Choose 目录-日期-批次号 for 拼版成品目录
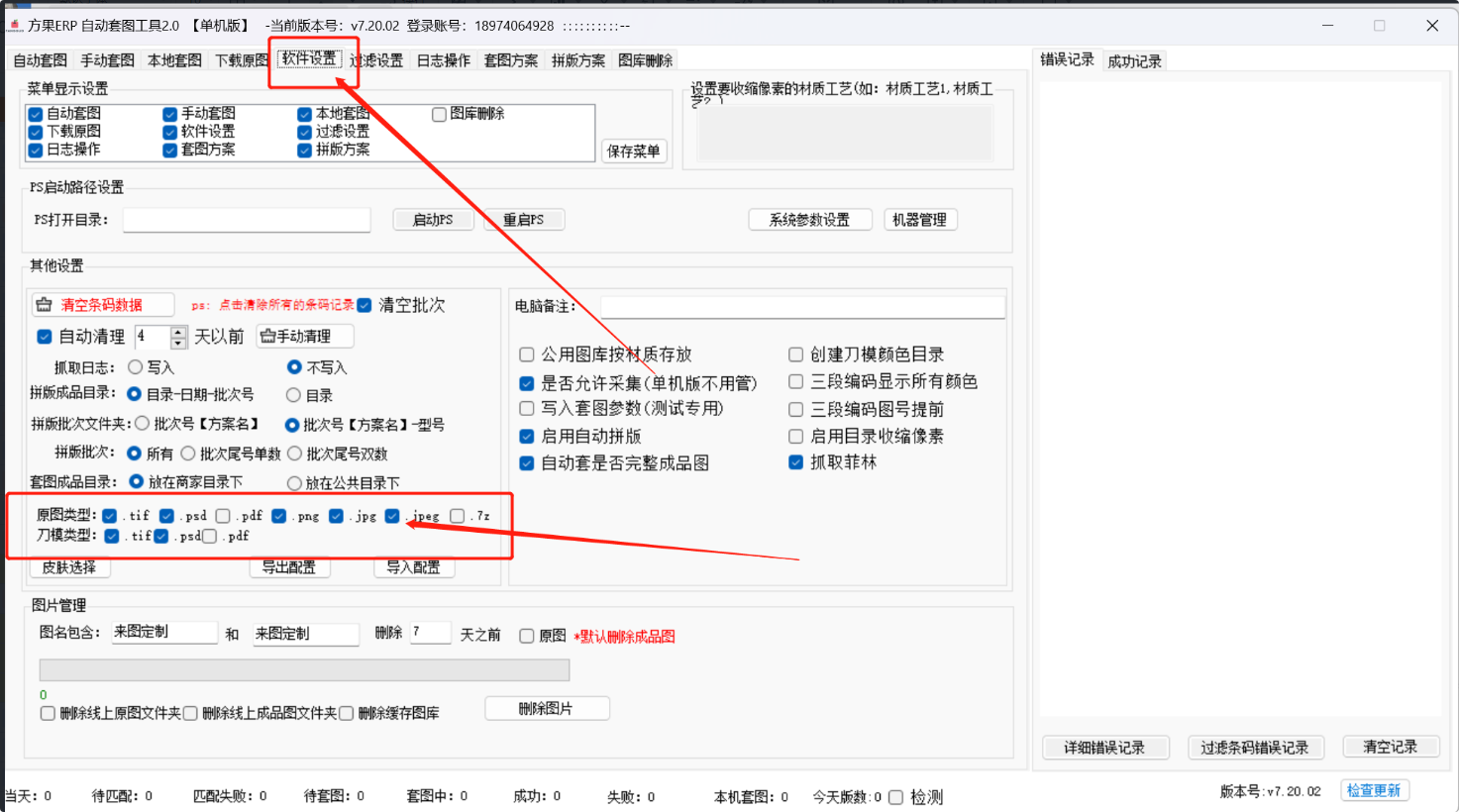 pos(135,394)
